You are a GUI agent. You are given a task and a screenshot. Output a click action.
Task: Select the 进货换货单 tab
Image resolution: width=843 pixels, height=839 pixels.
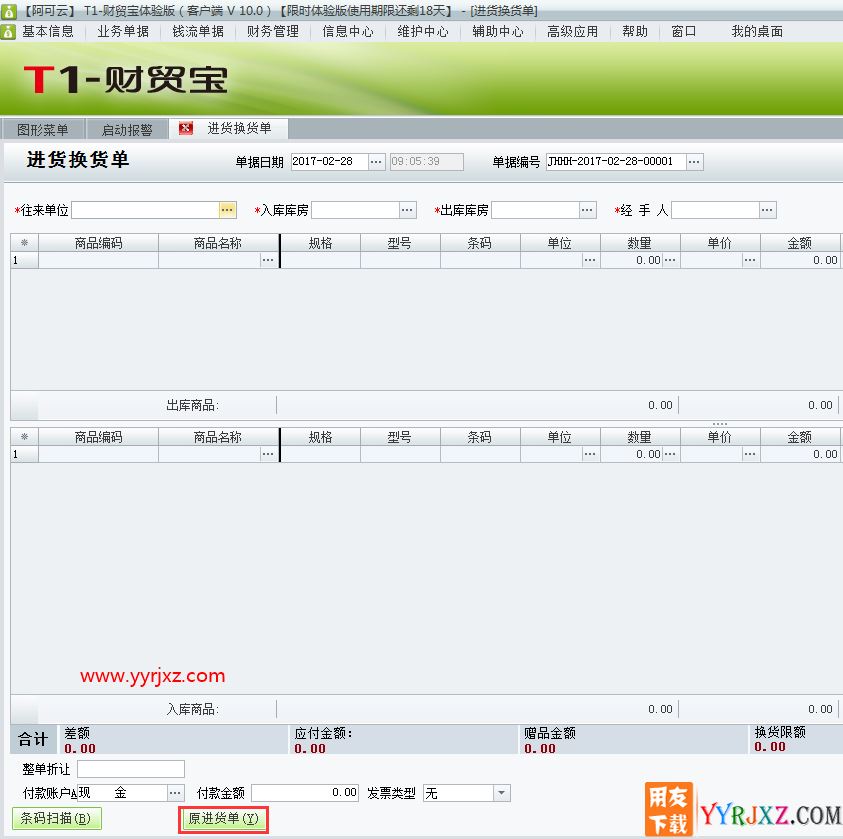(239, 128)
